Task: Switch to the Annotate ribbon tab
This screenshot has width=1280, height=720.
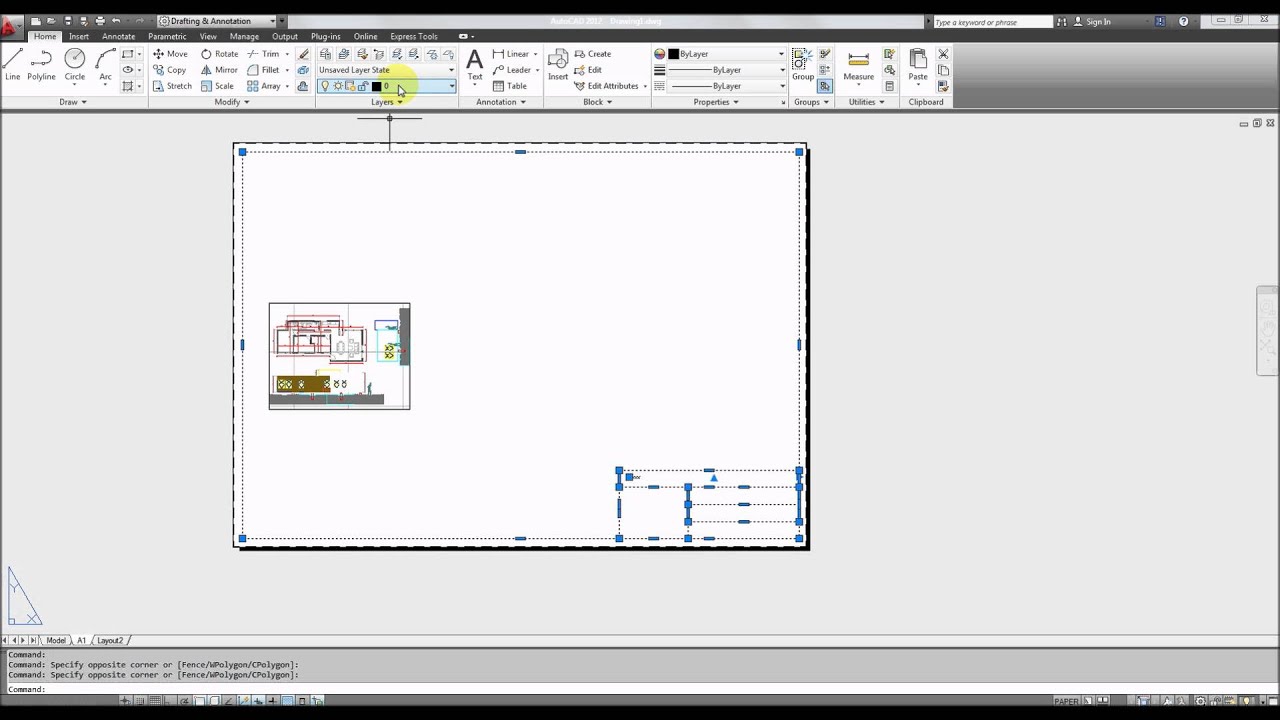Action: pos(118,36)
